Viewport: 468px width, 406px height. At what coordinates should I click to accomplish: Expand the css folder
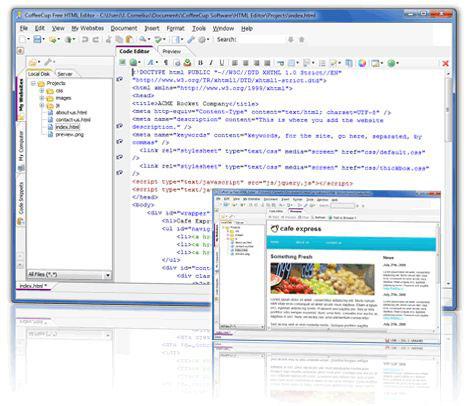pyautogui.click(x=42, y=90)
